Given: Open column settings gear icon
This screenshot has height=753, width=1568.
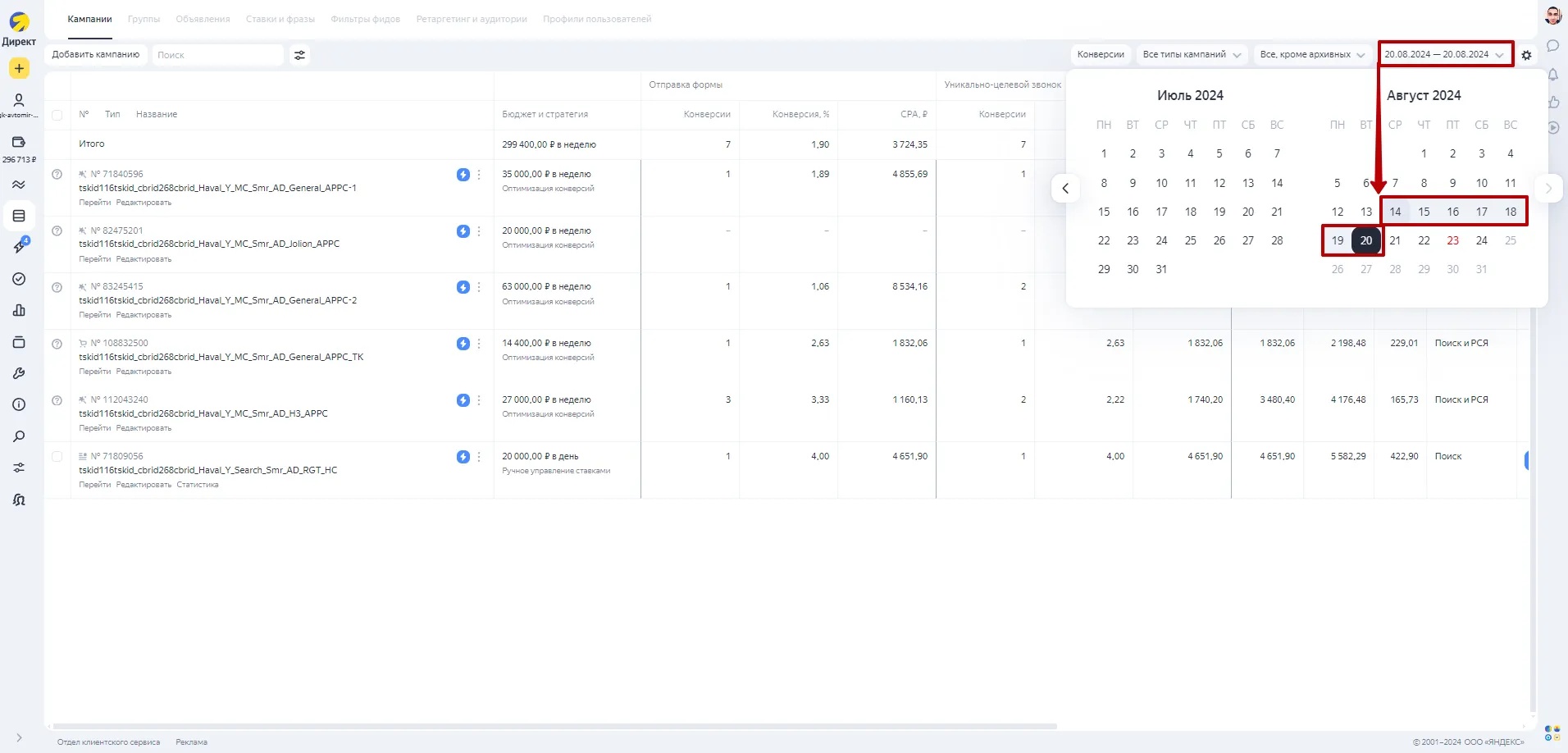Looking at the screenshot, I should point(1526,55).
